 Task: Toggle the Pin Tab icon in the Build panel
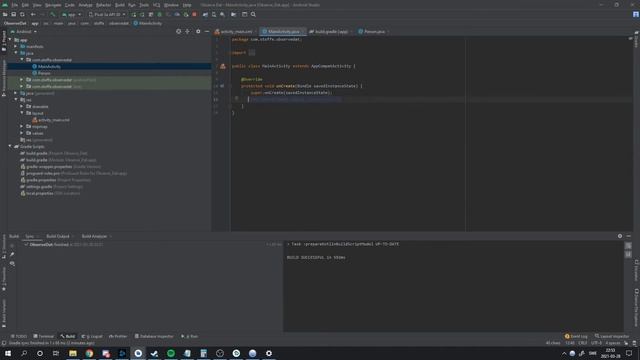pyautogui.click(x=12, y=254)
